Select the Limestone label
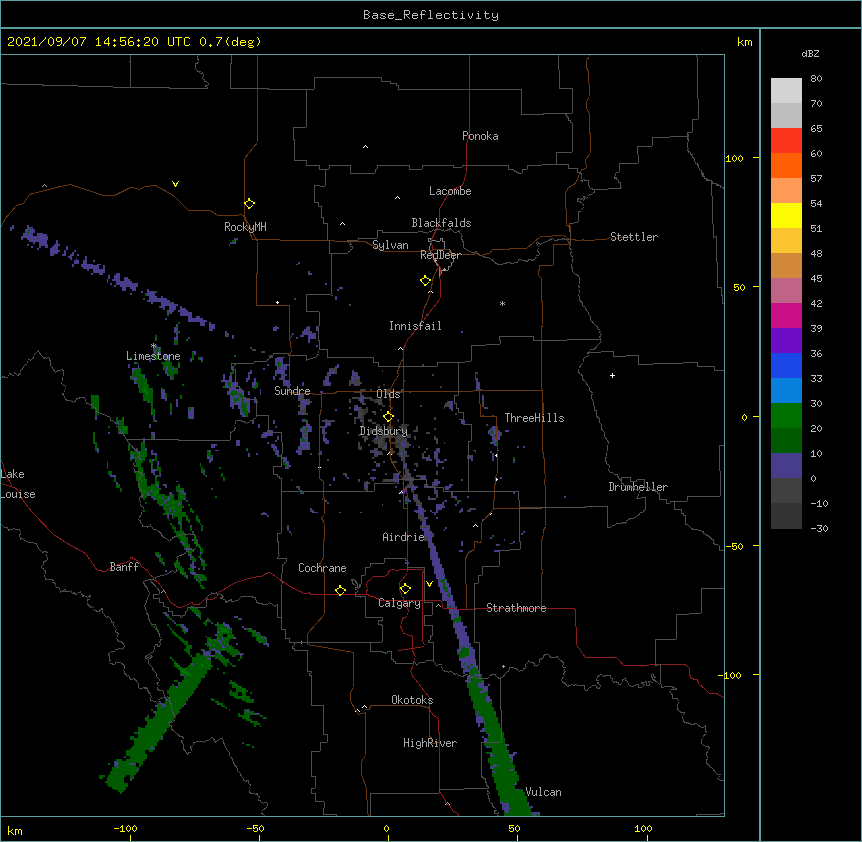The image size is (862, 842). coord(153,356)
